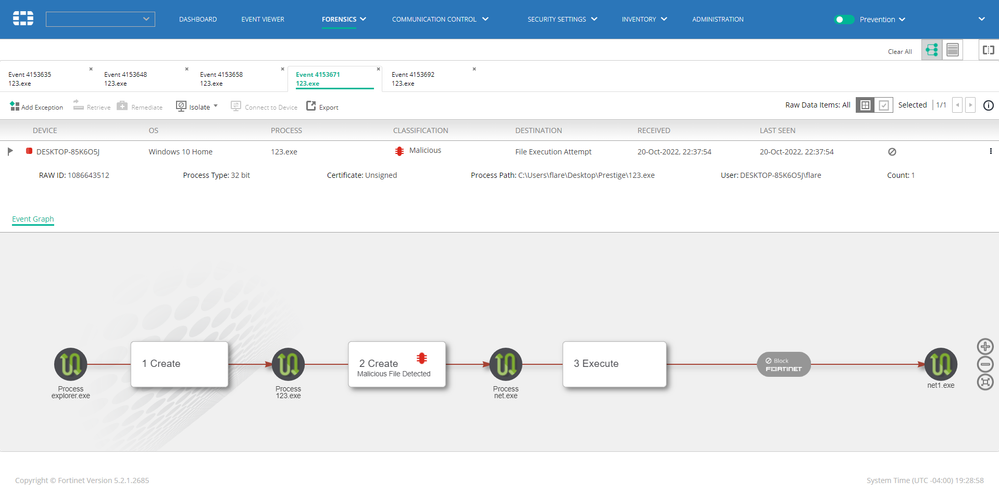
Task: Fit the event graph to screen
Action: [984, 382]
